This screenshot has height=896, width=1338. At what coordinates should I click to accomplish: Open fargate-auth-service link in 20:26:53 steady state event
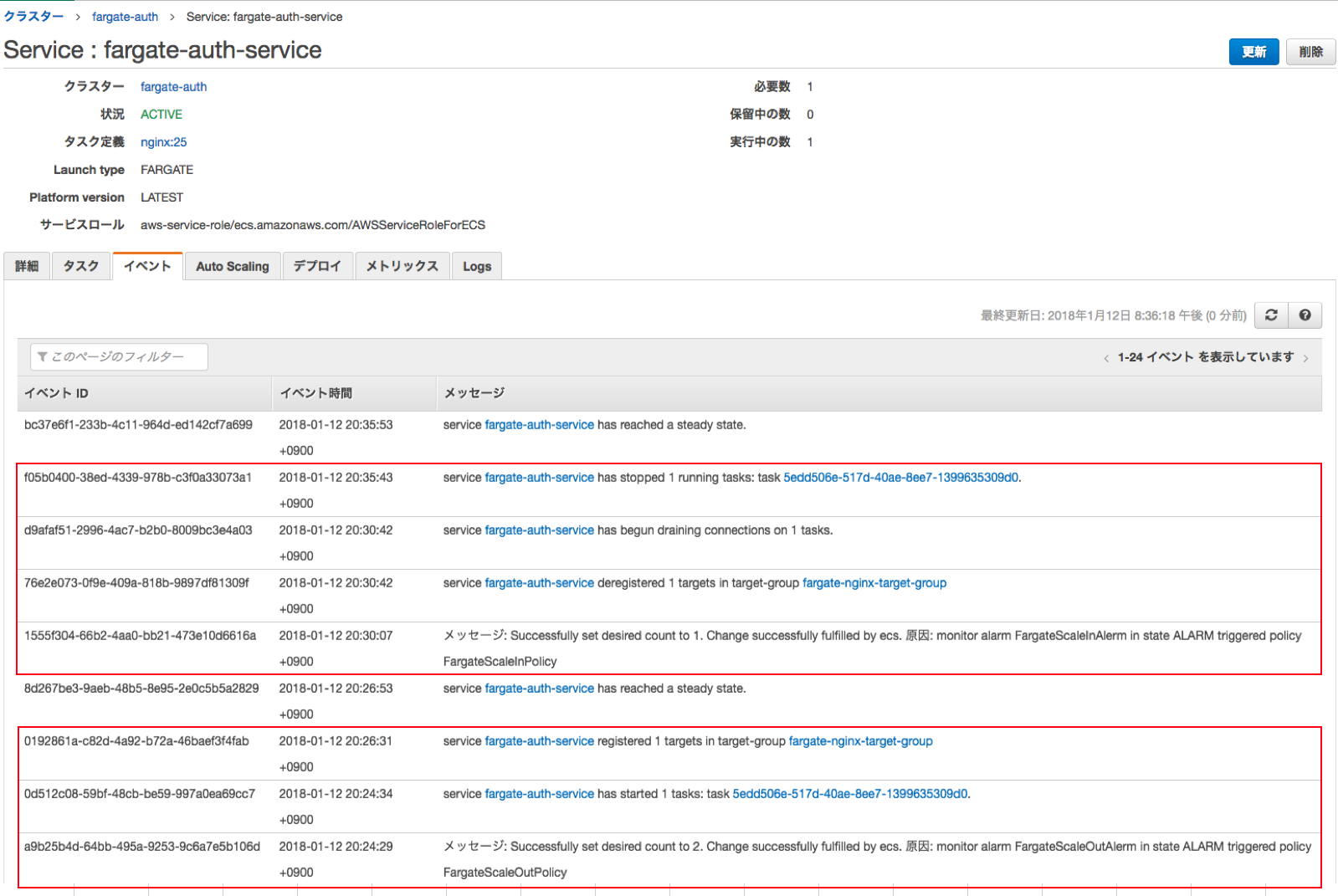[540, 689]
